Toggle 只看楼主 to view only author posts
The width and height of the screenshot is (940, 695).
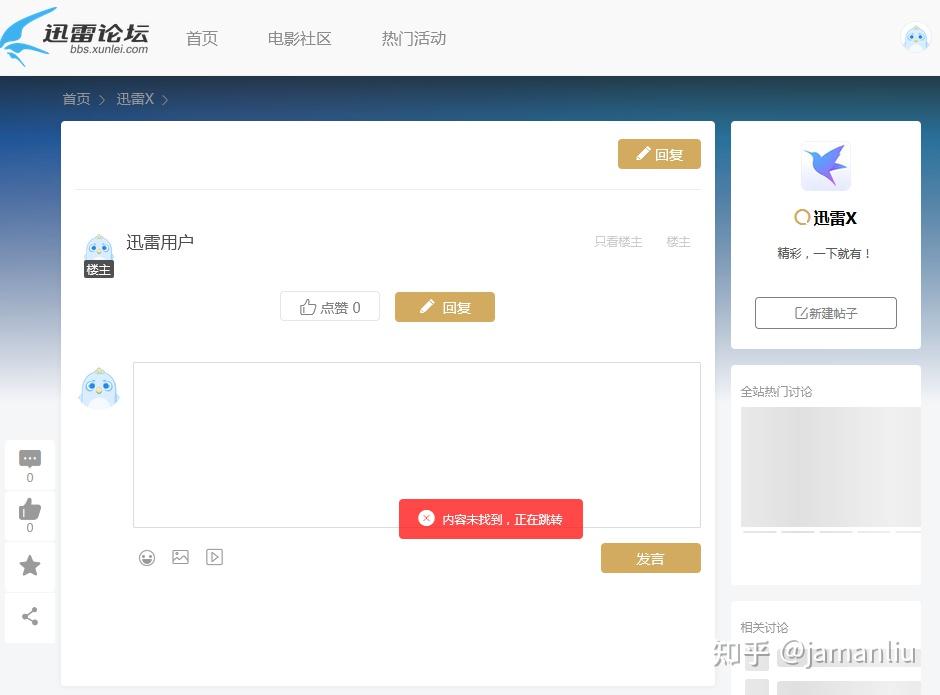point(617,241)
